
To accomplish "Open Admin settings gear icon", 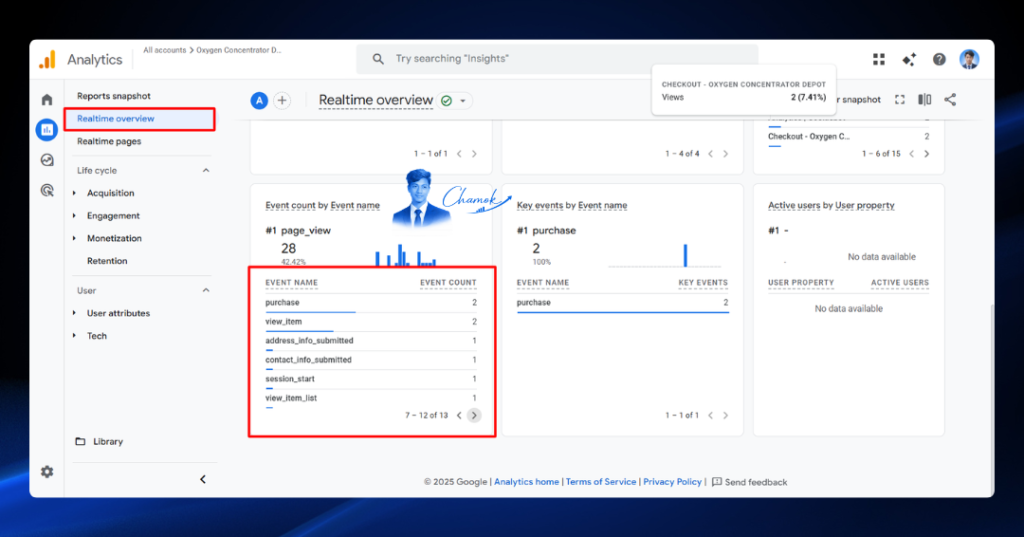I will point(47,472).
